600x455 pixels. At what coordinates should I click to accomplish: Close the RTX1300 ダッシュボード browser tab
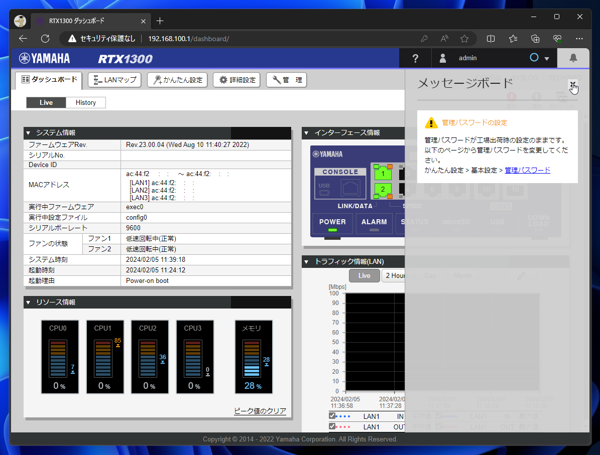click(143, 21)
